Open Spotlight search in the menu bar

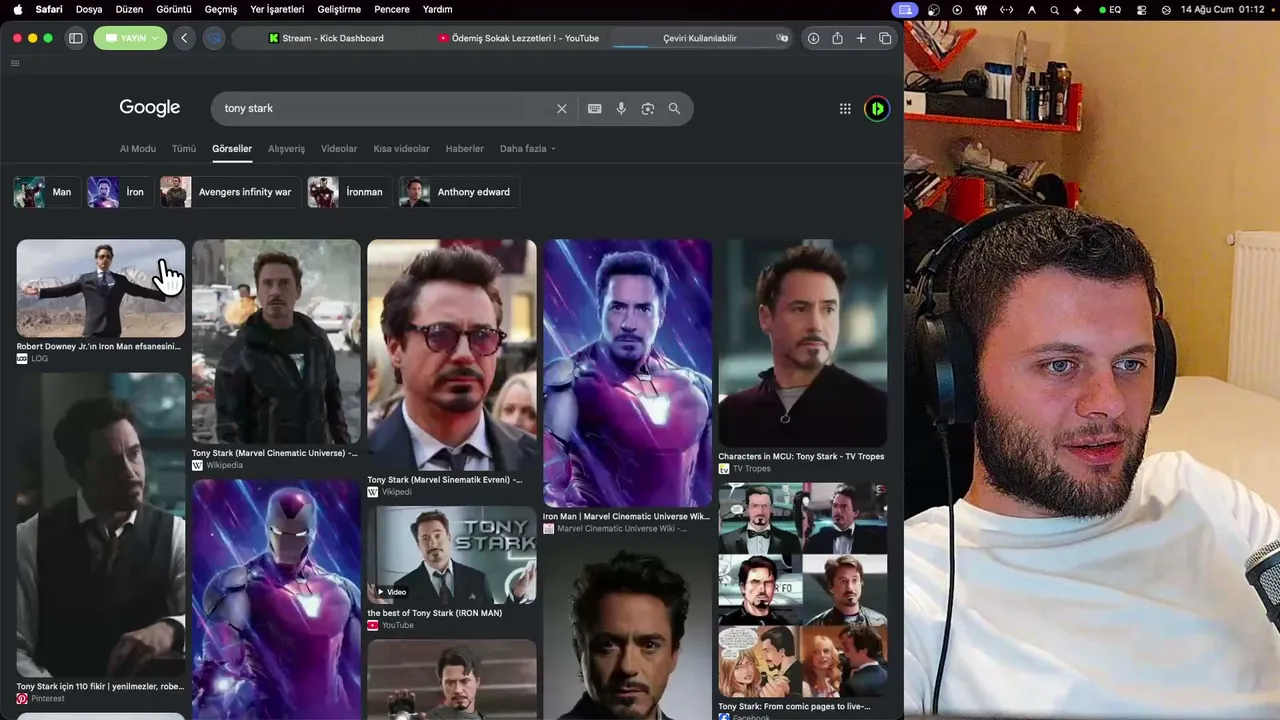coord(1055,9)
